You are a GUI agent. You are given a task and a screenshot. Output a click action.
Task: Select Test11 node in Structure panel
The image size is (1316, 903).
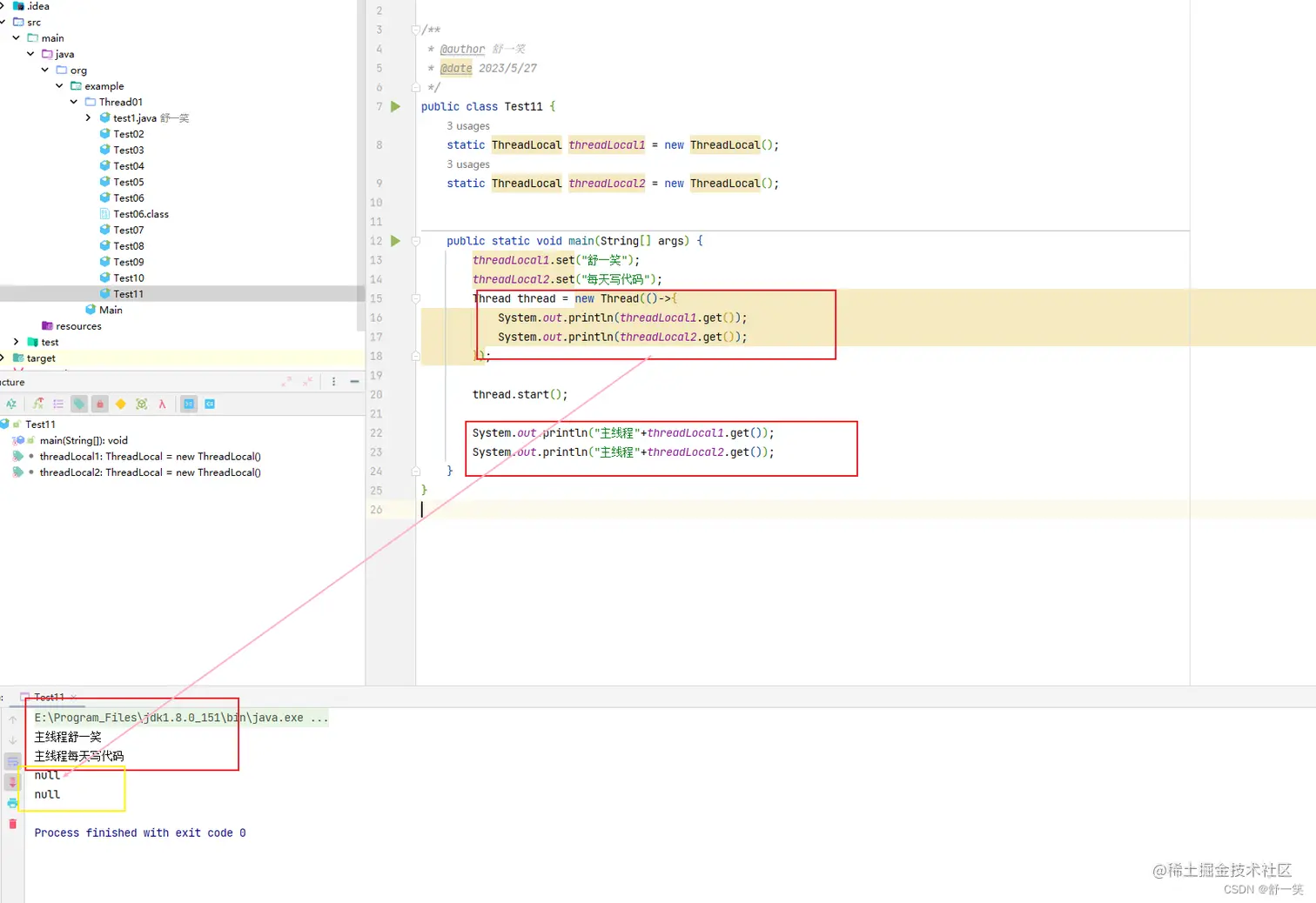click(x=40, y=425)
